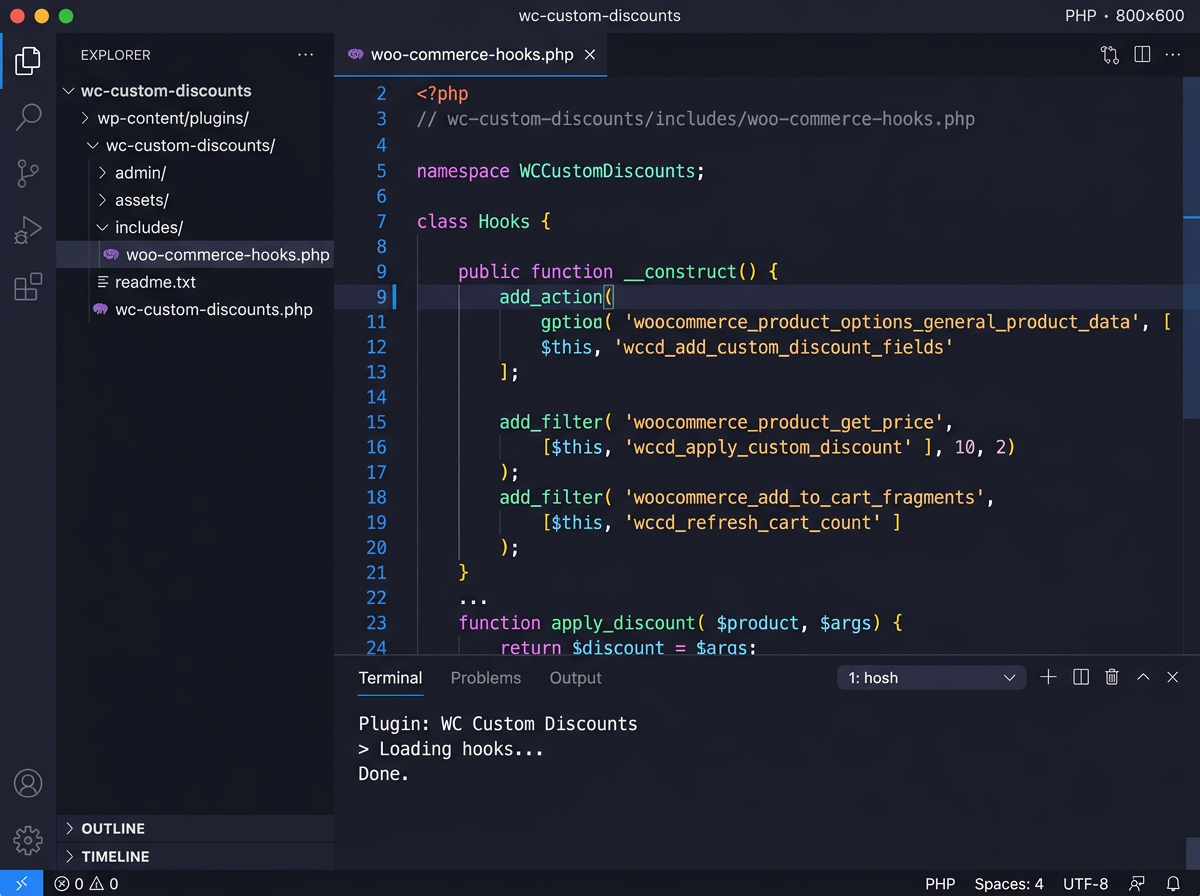Open the '1: hosh' terminal dropdown

pos(930,677)
